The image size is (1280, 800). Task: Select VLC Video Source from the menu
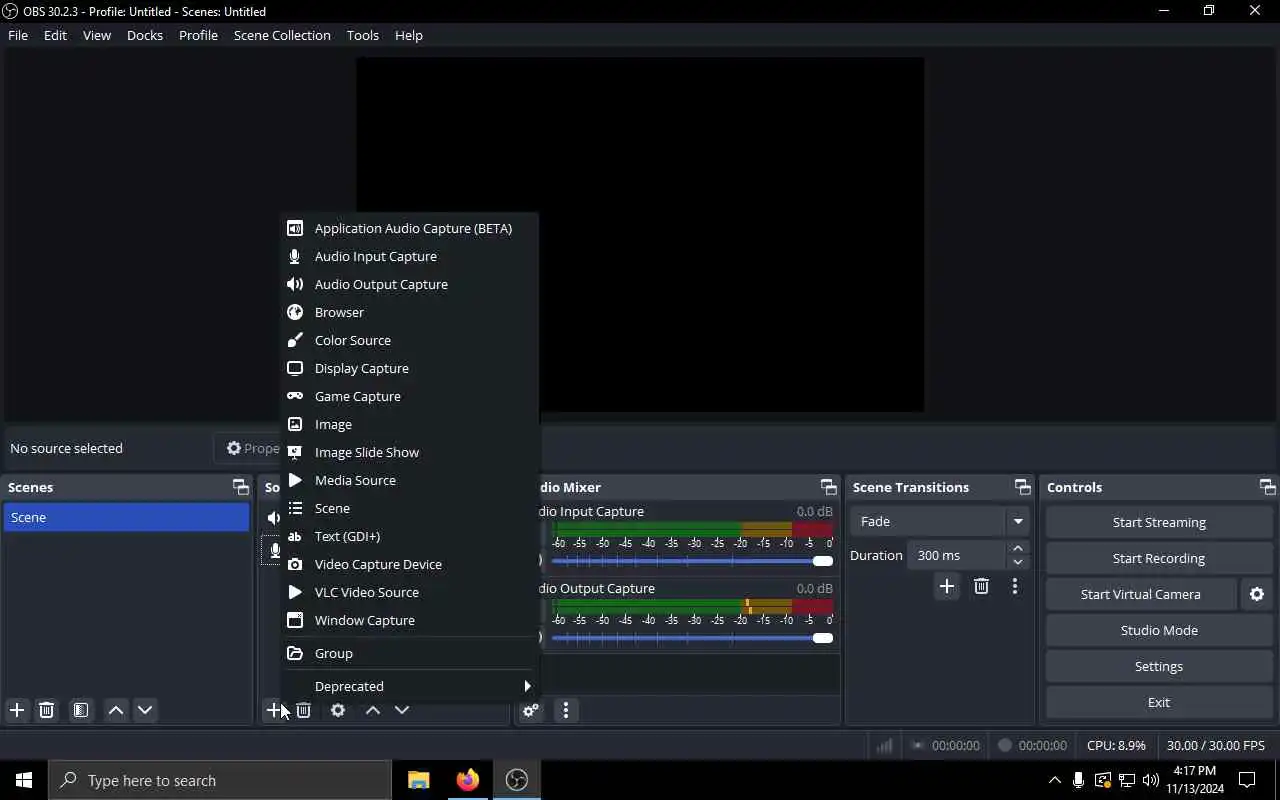click(409, 592)
